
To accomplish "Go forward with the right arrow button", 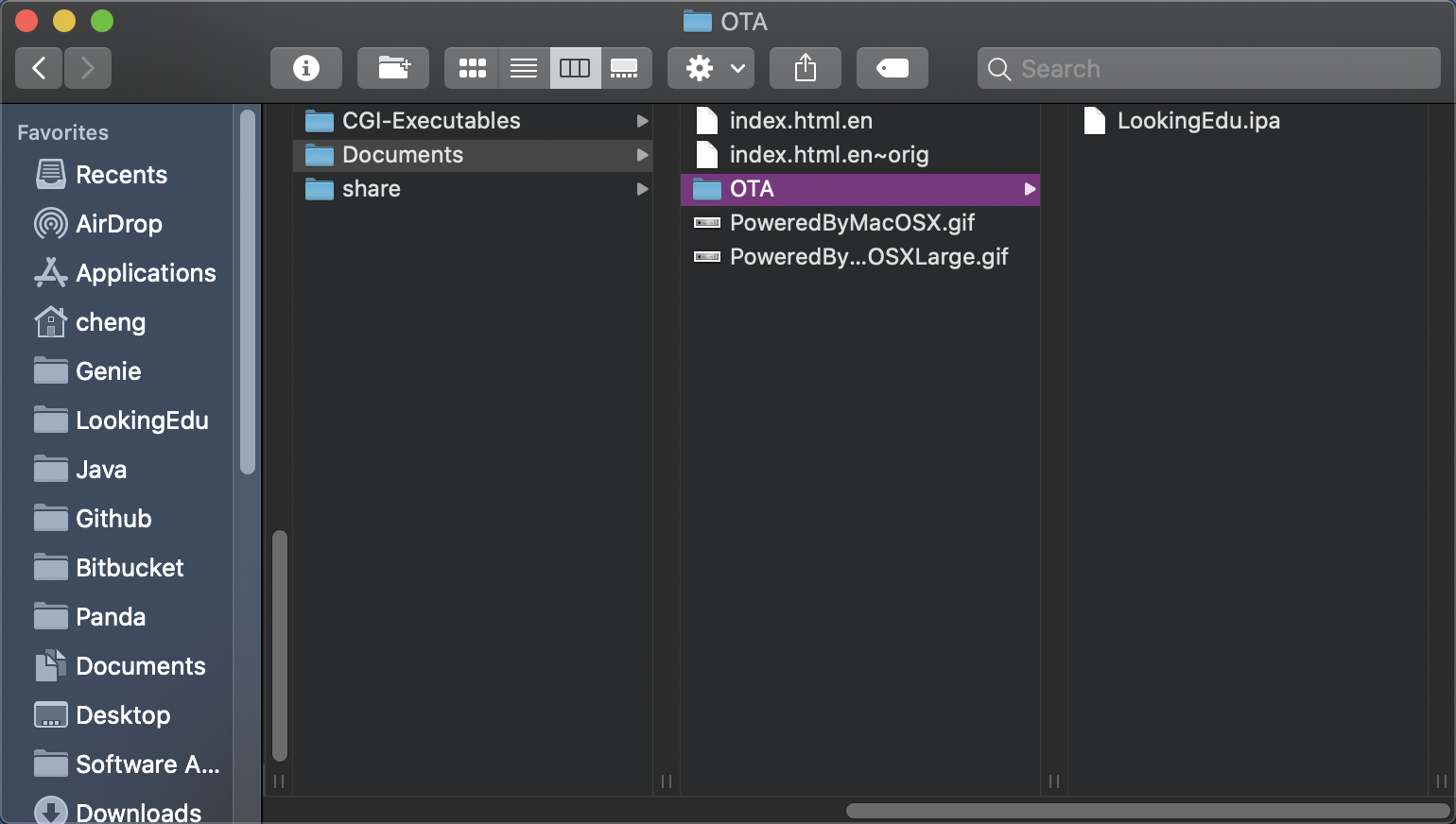I will tap(88, 68).
